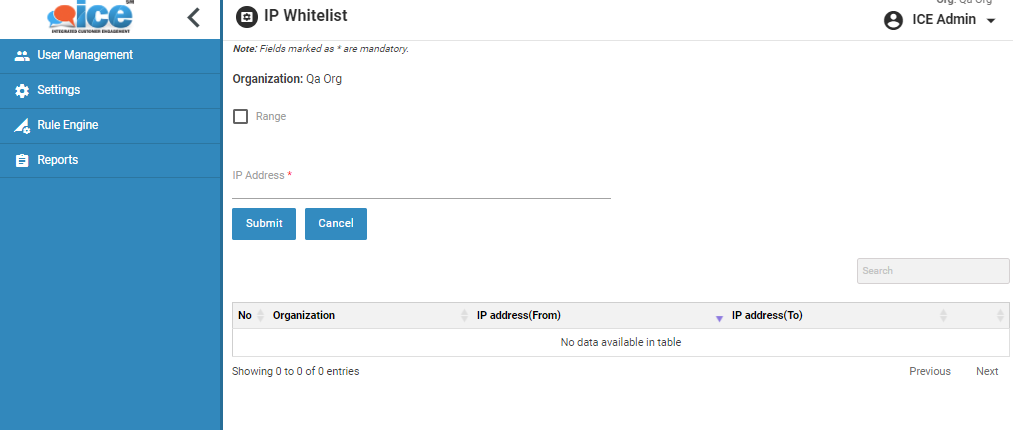Collapse sidebar with the left chevron
Screen dimensions: 1013x430
click(194, 17)
